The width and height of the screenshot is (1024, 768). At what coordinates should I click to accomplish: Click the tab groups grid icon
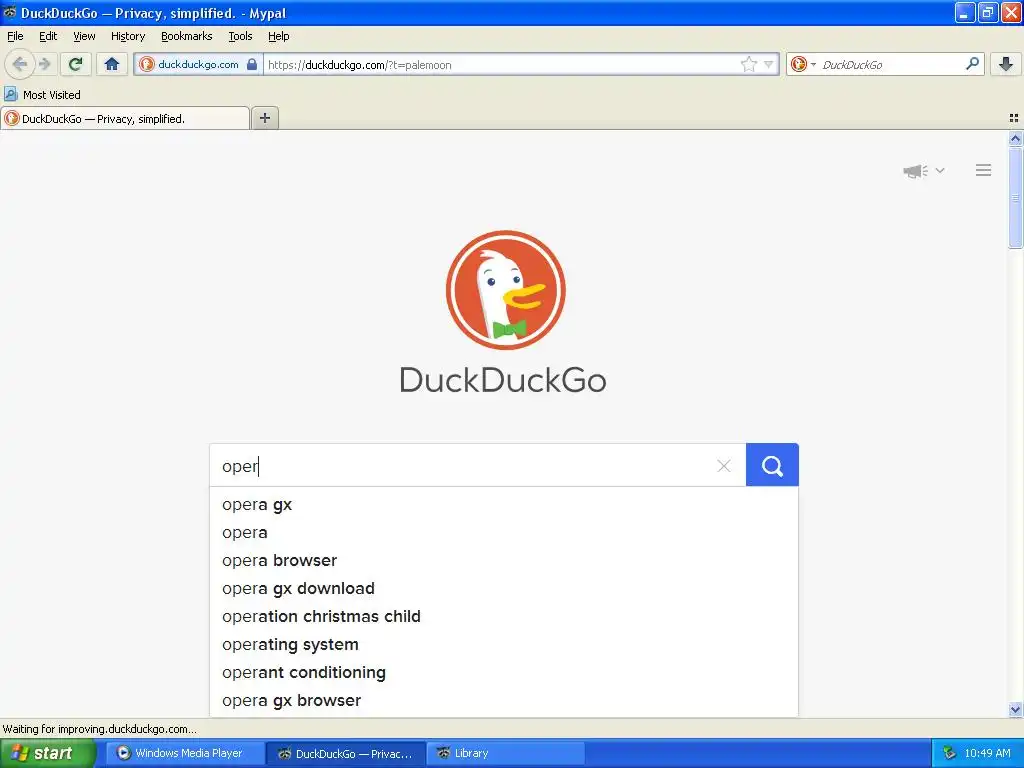click(1014, 118)
